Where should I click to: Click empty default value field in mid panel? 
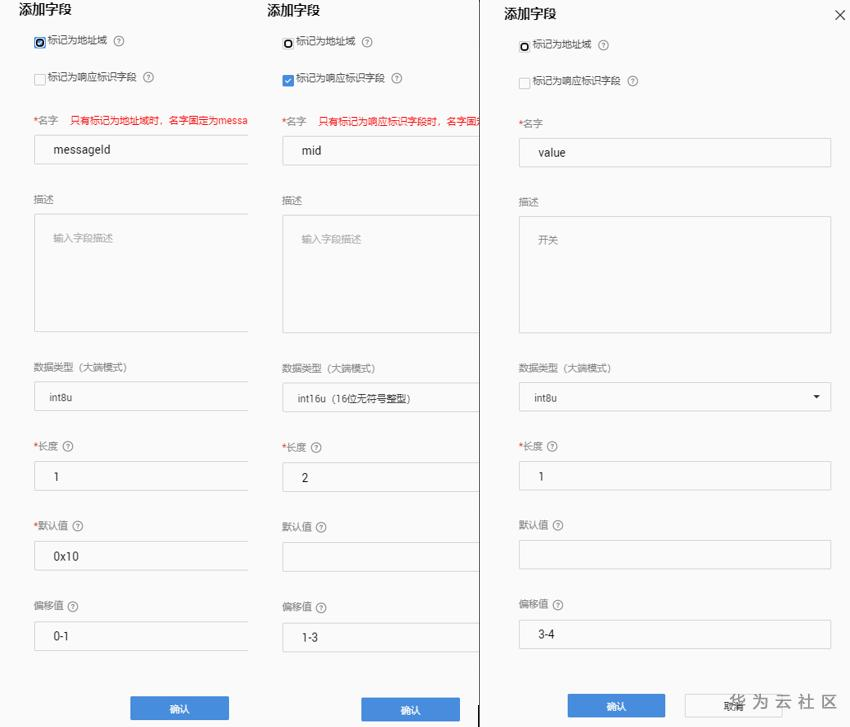pyautogui.click(x=381, y=557)
